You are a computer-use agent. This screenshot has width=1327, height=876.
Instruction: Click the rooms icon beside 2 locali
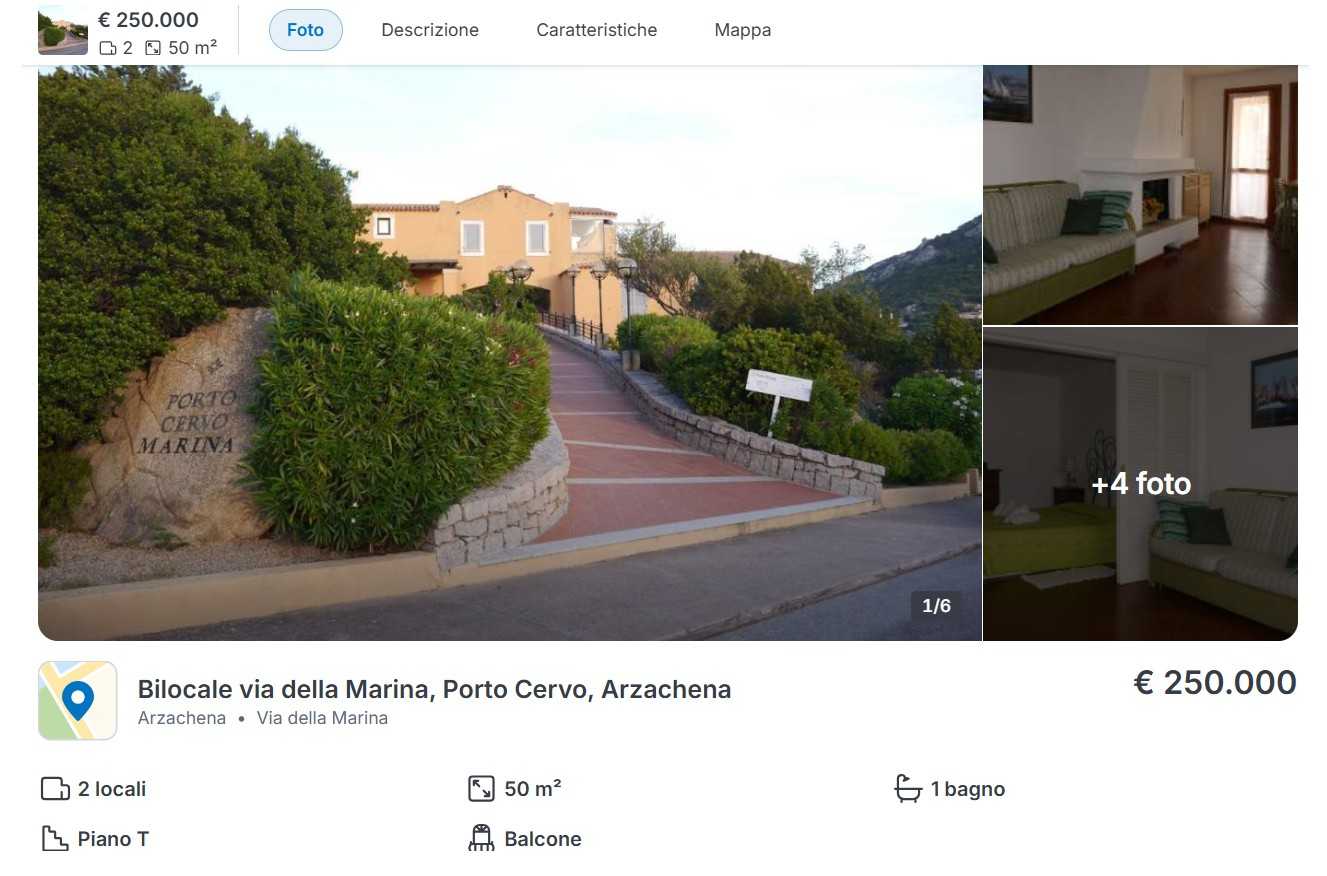[54, 789]
